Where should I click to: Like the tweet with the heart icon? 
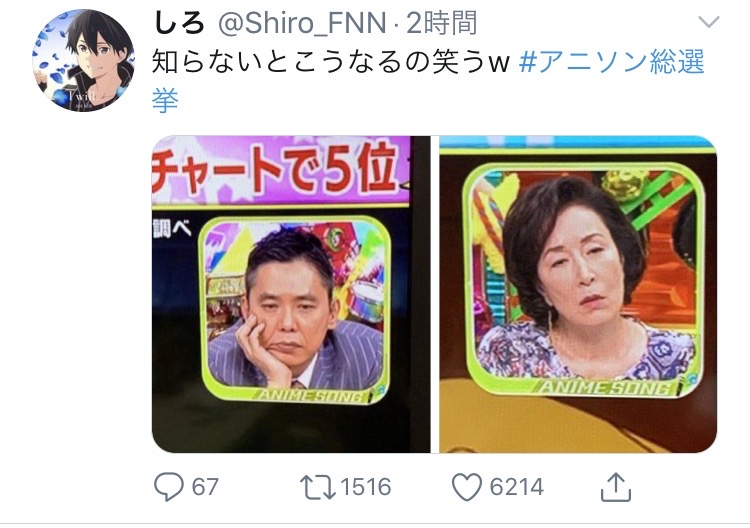click(x=466, y=487)
